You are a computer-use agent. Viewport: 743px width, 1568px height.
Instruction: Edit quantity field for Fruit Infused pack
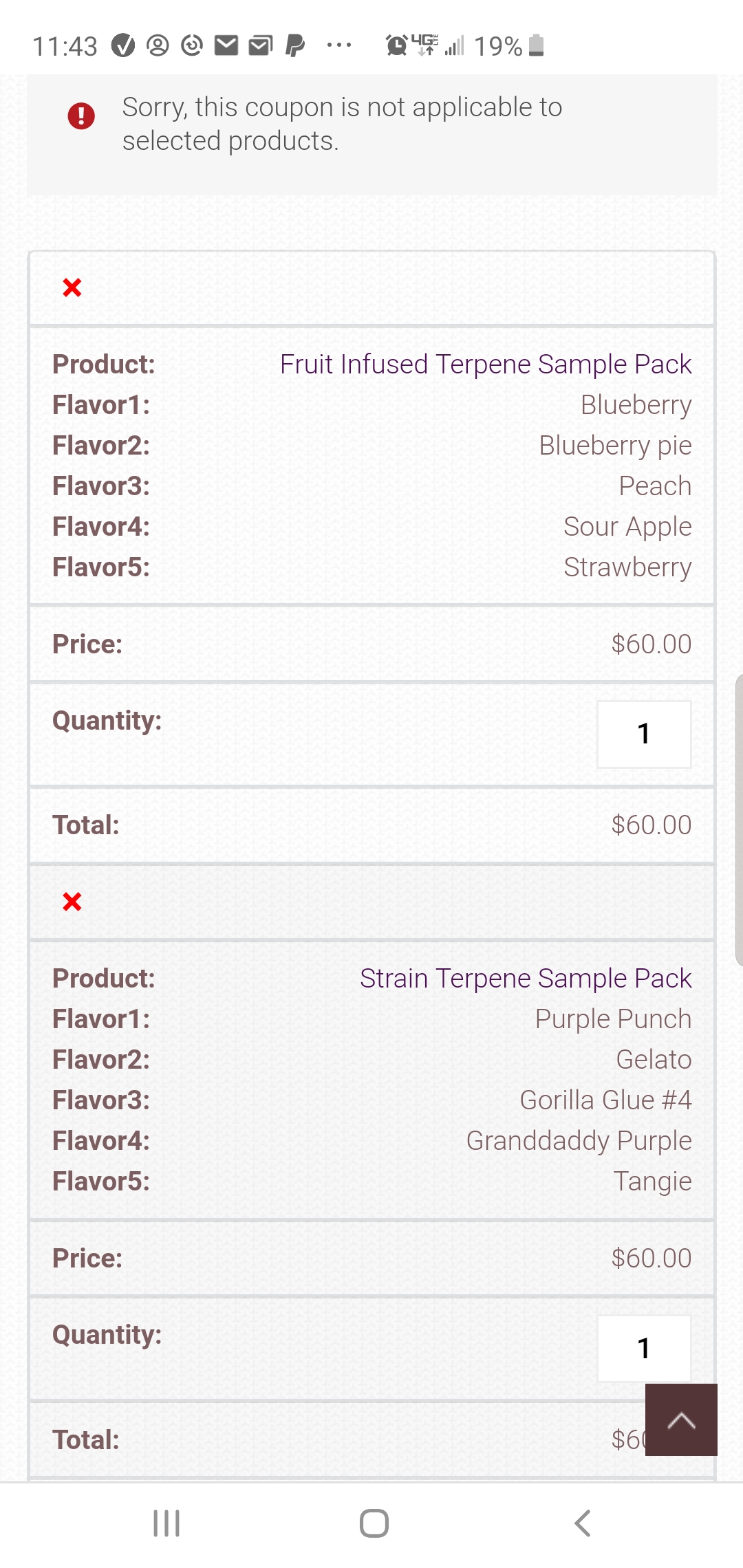[x=644, y=734]
